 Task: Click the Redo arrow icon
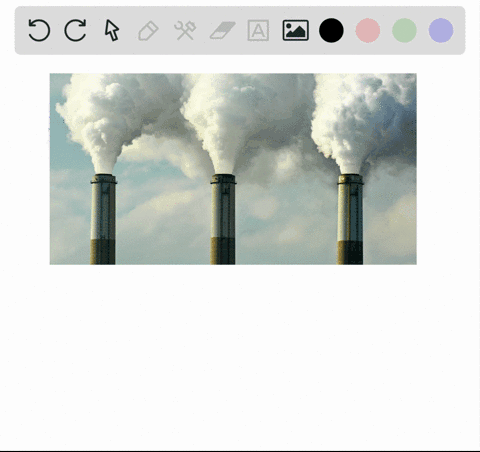pos(75,30)
